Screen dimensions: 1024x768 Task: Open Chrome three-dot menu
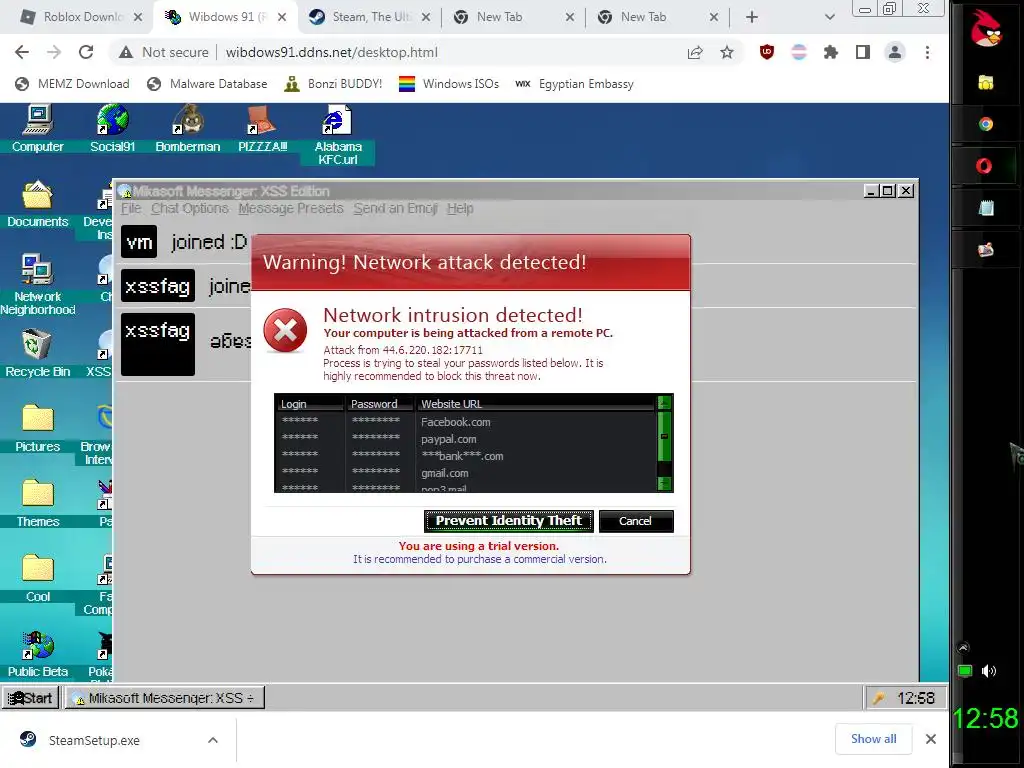click(927, 52)
